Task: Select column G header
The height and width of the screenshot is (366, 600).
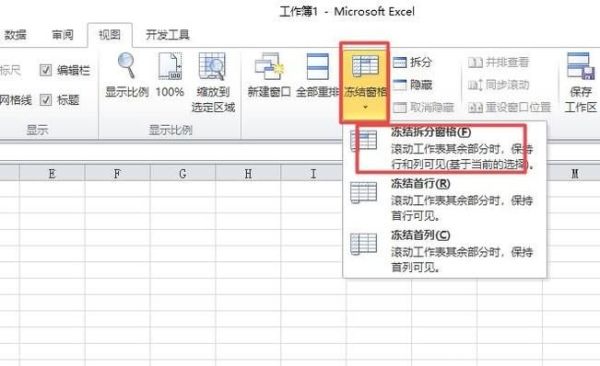Action: coord(183,173)
